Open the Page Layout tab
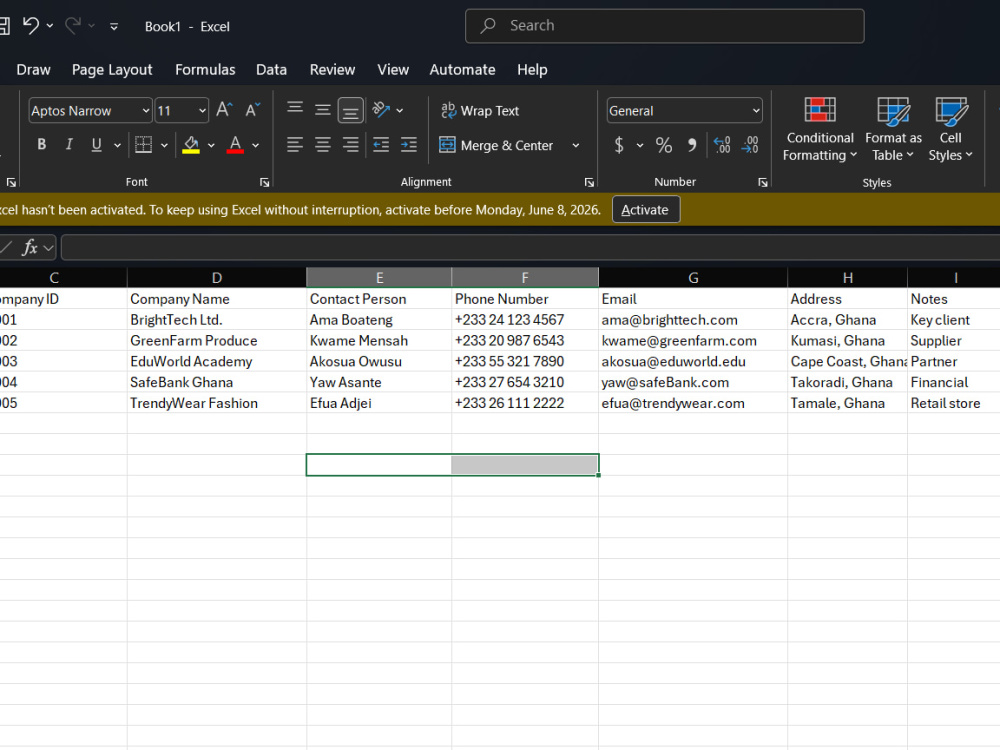This screenshot has width=1000, height=750. [x=112, y=70]
